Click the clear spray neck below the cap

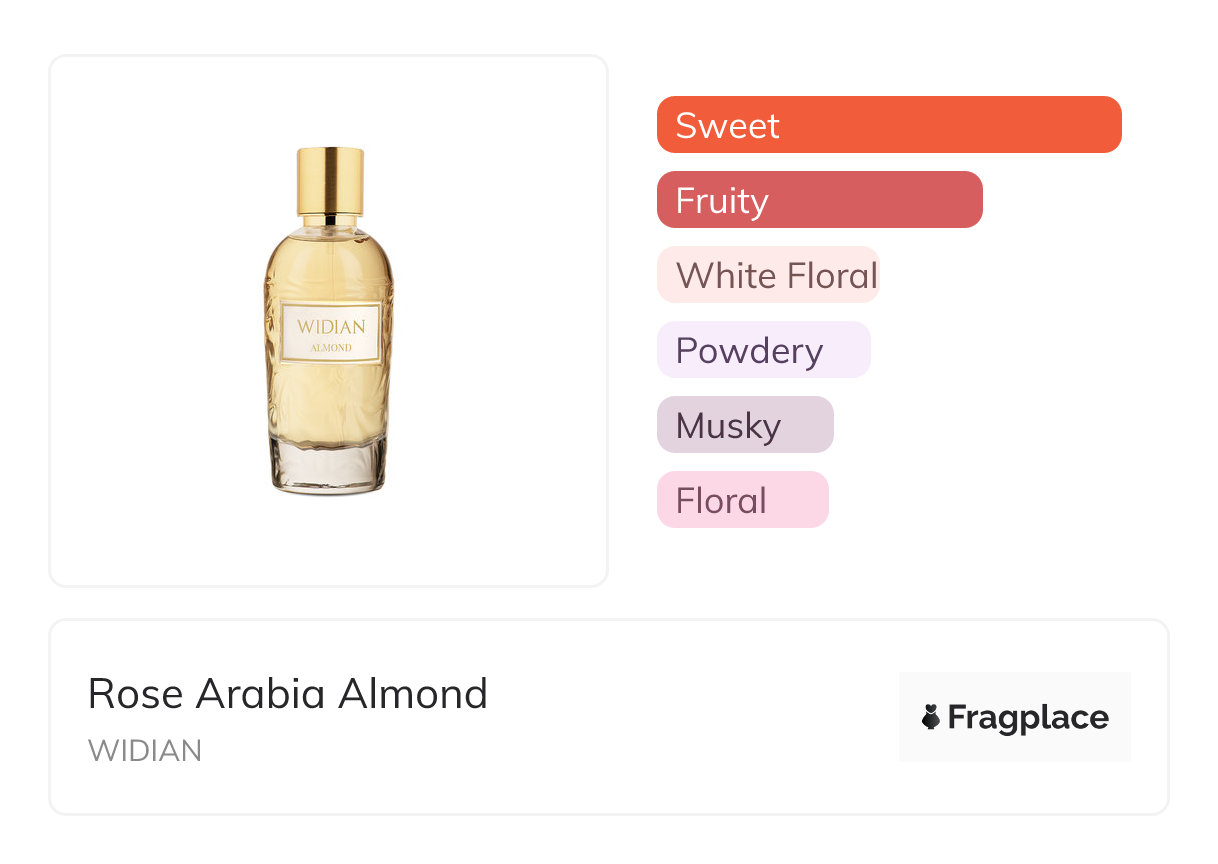coord(329,222)
